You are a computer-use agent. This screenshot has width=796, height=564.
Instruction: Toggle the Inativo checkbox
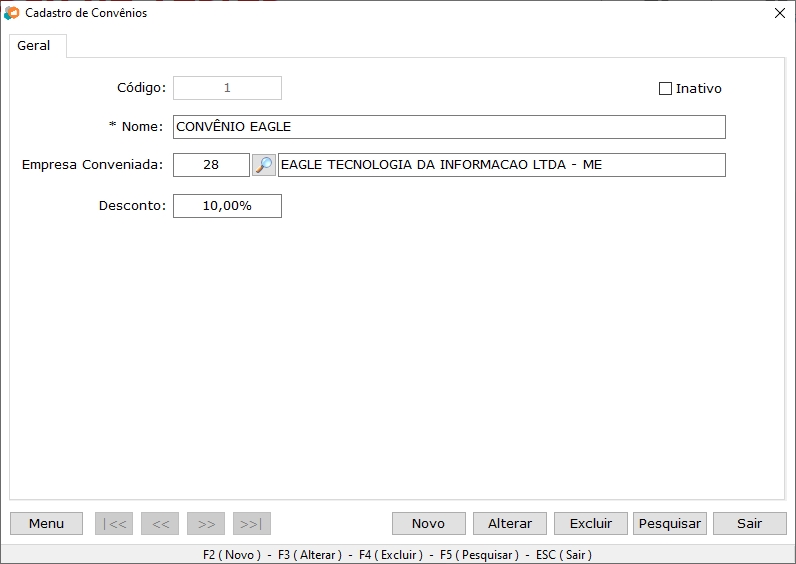[x=666, y=88]
